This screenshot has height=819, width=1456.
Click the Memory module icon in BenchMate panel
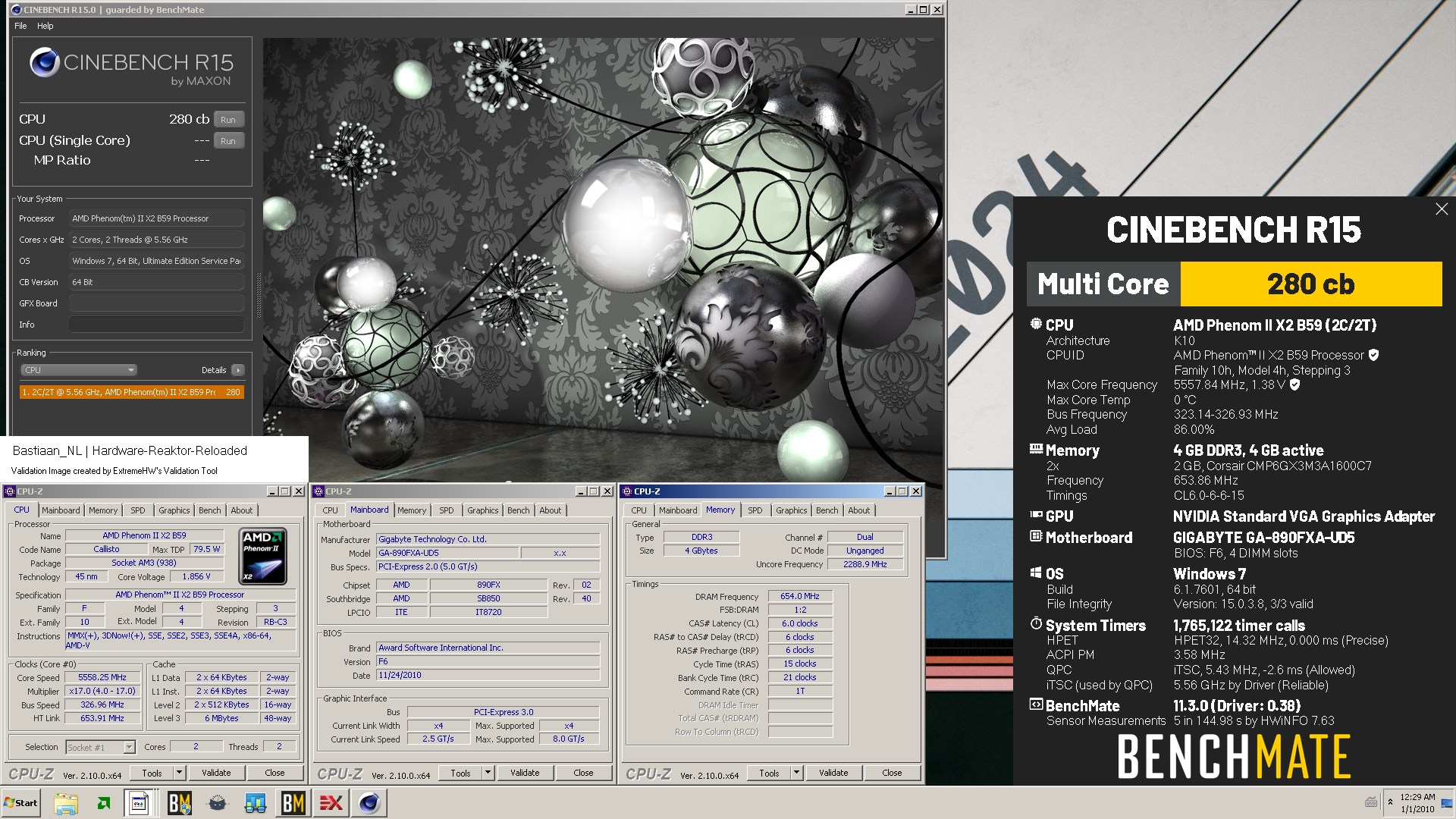tap(1036, 449)
